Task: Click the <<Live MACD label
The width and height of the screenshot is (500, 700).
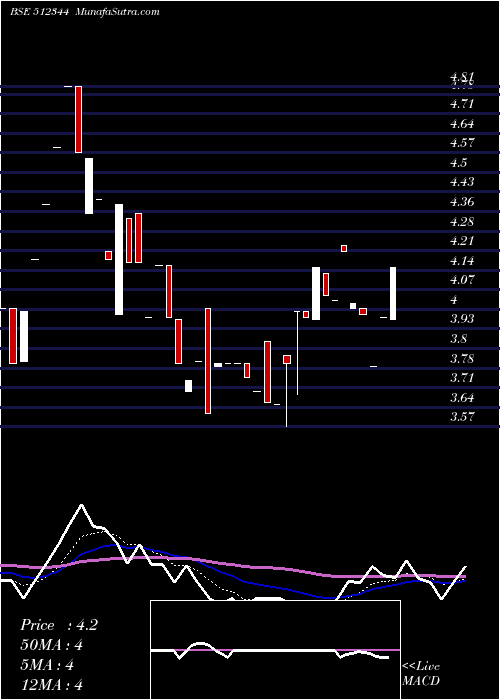Action: [x=421, y=673]
